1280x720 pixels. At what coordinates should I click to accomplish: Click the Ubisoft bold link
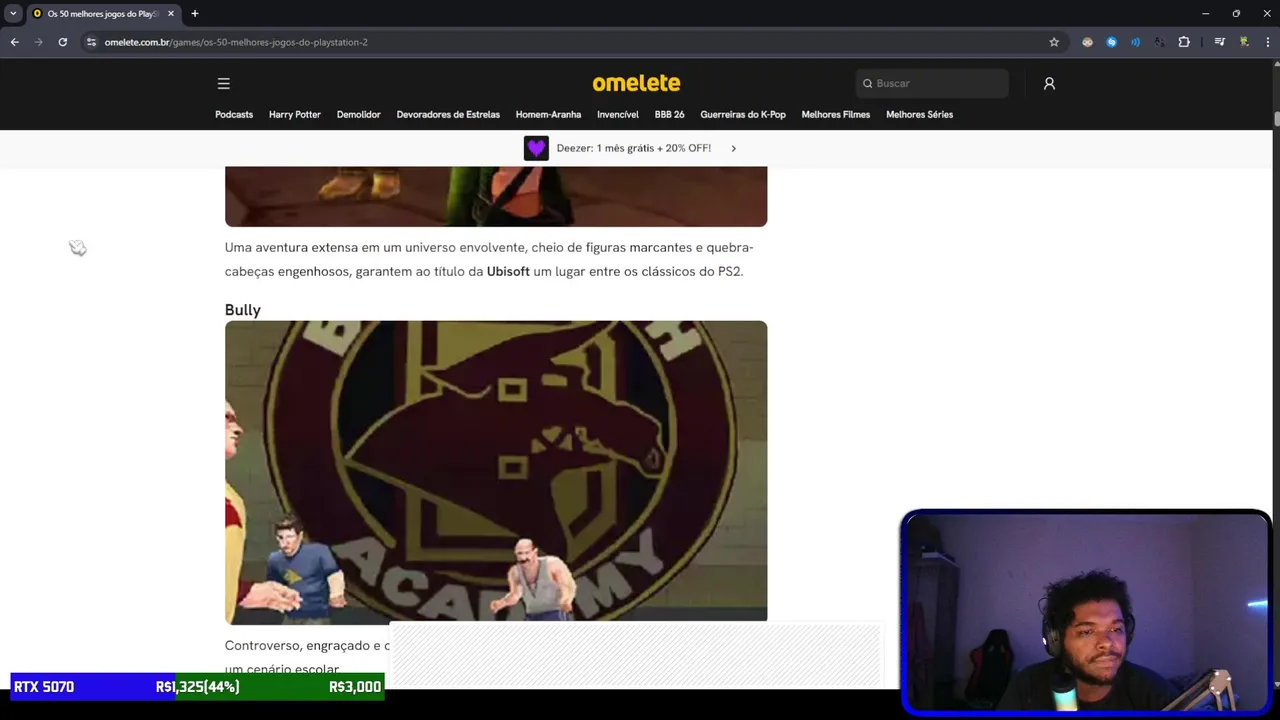tap(508, 271)
